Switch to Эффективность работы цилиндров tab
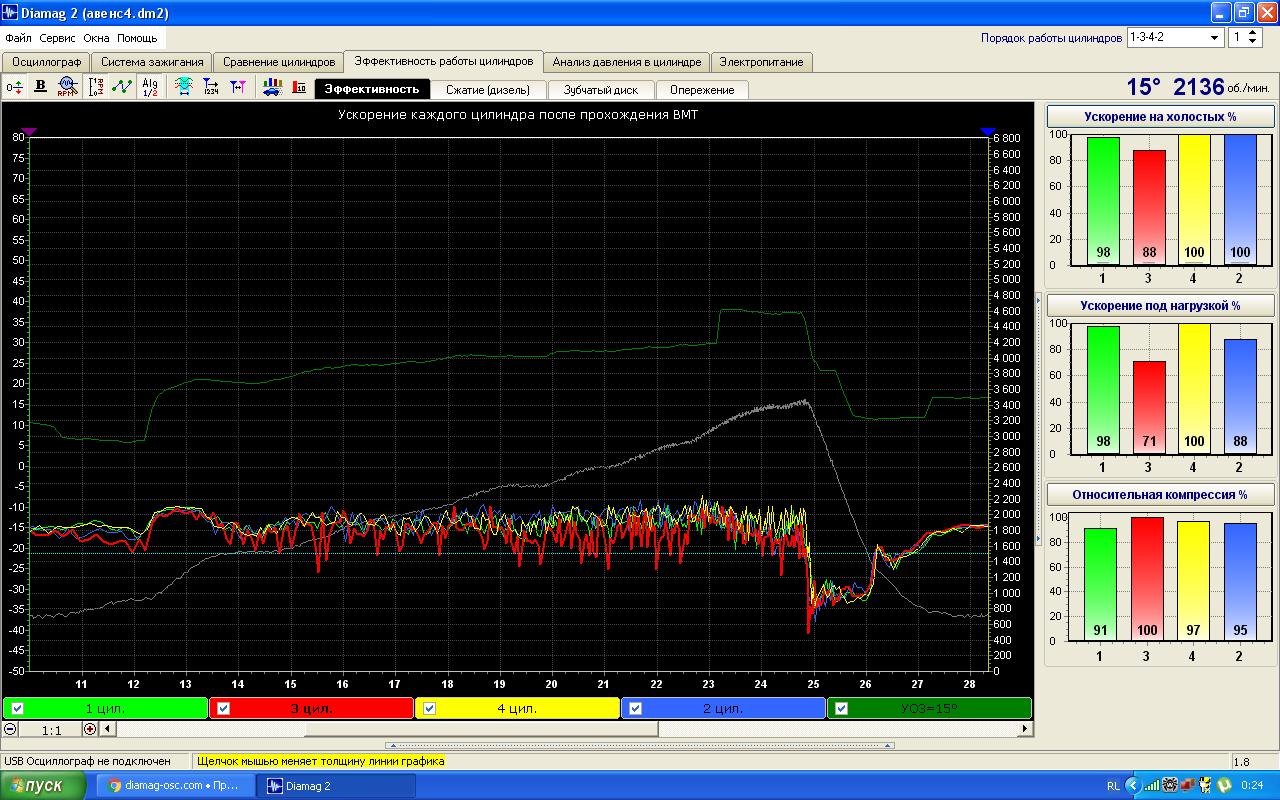This screenshot has width=1280, height=800. 444,61
